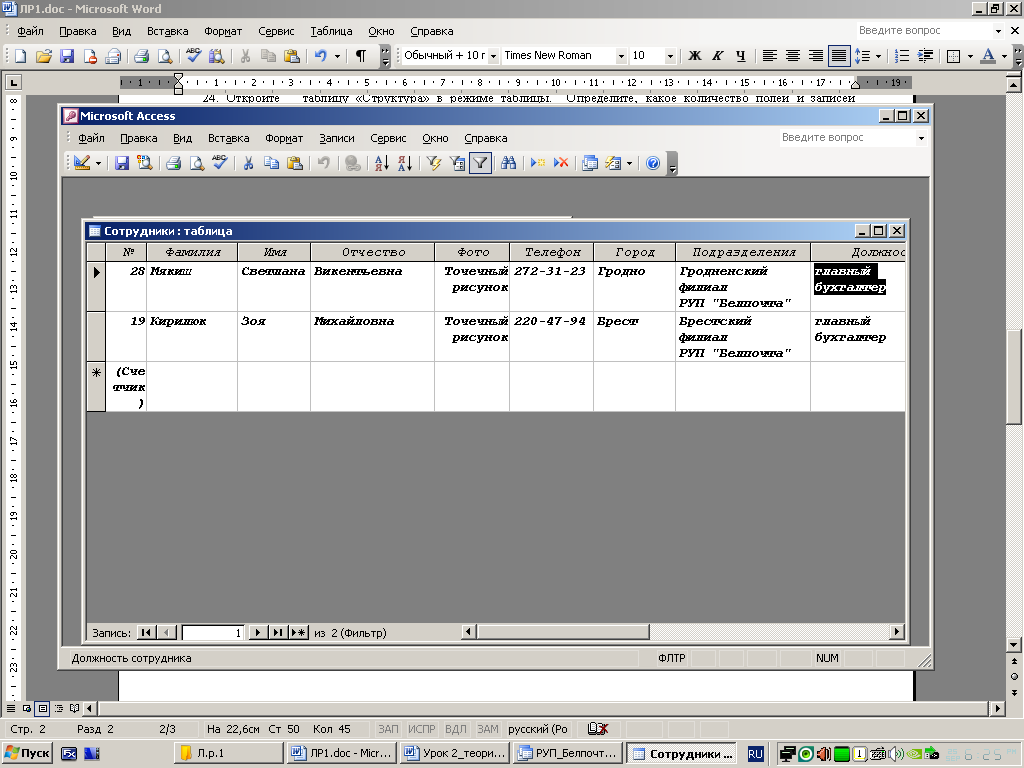This screenshot has height=768, width=1024.
Task: Open the font size 10 dropdown
Action: coord(669,56)
